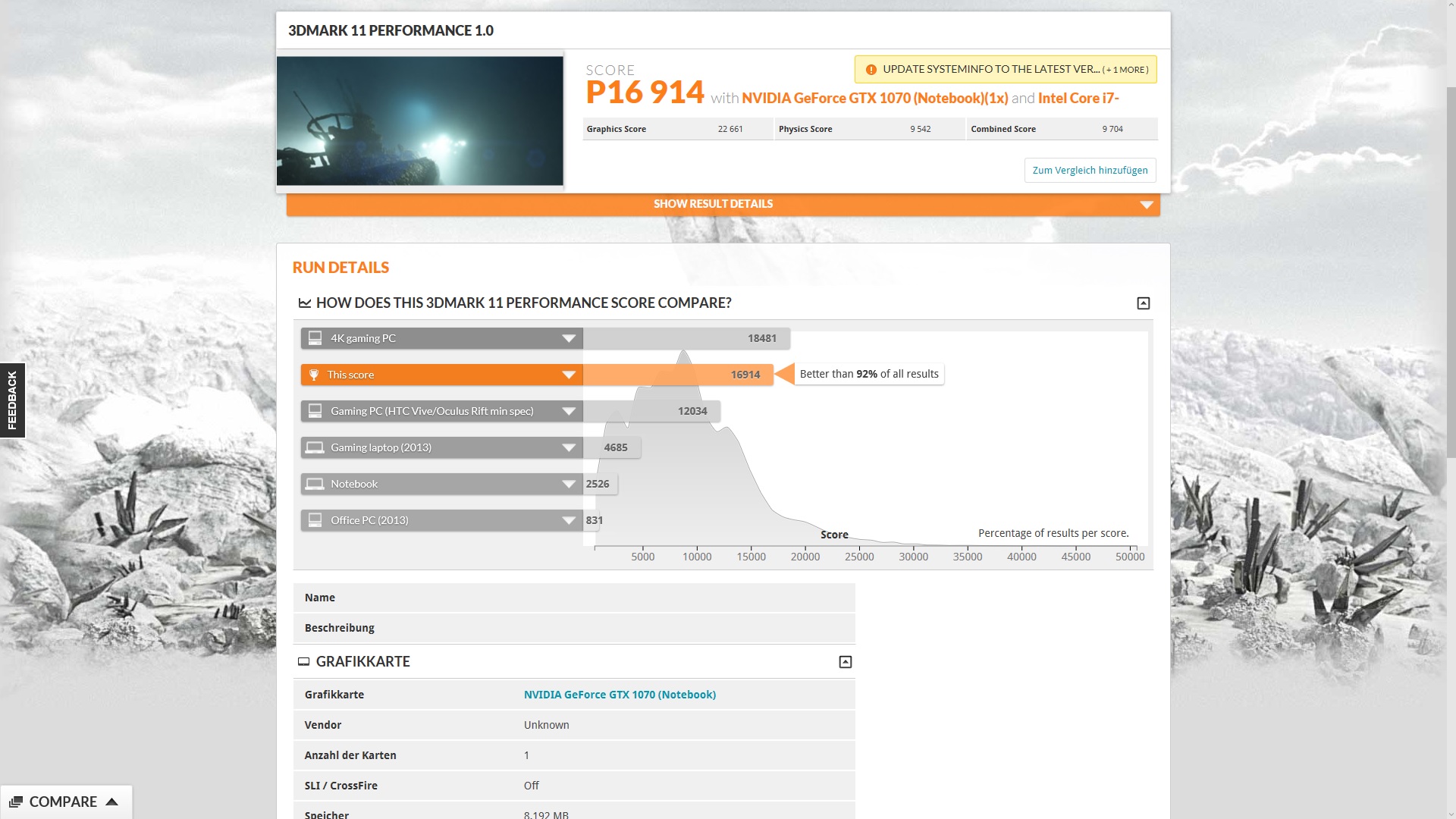Click the trophy icon beside This score

click(x=314, y=375)
